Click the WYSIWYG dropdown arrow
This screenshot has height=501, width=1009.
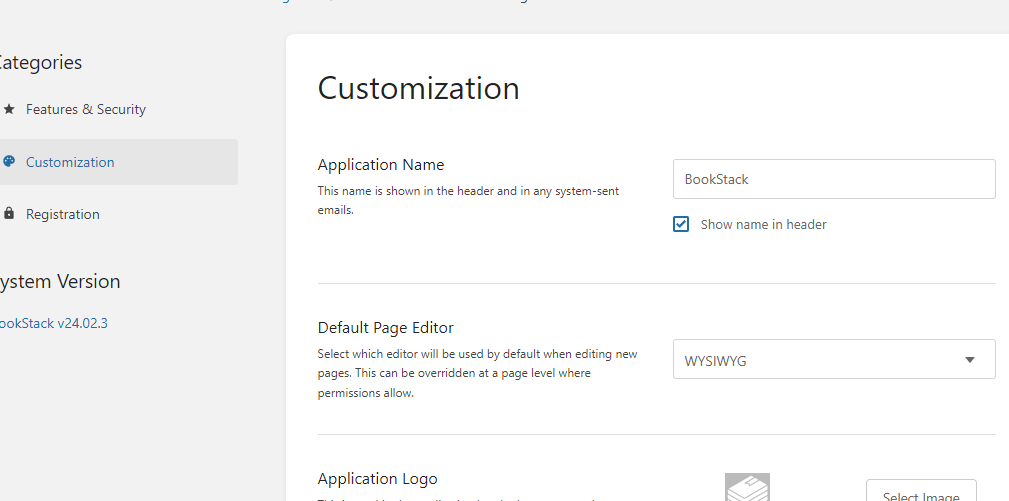click(970, 360)
